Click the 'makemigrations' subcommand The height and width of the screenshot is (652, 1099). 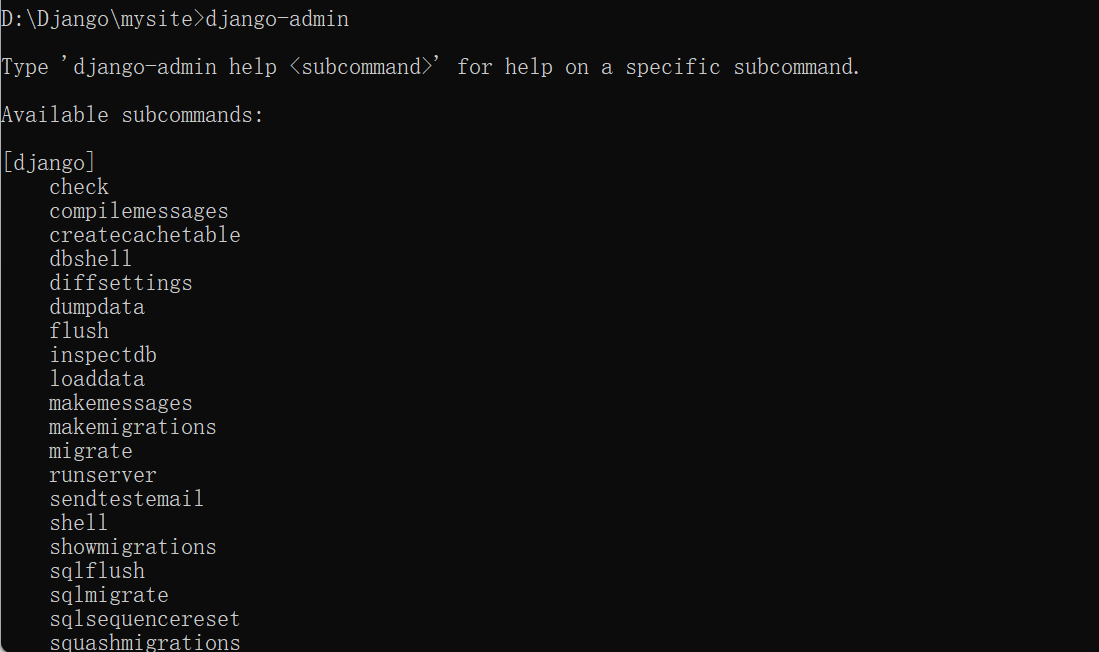coord(133,427)
